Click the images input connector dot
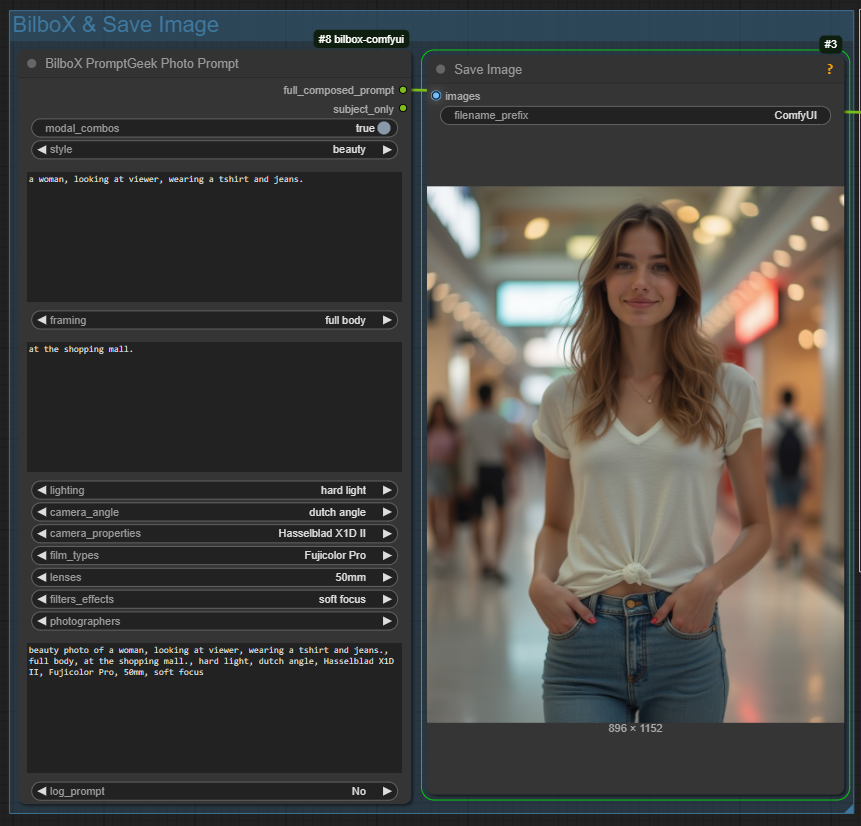 click(436, 96)
